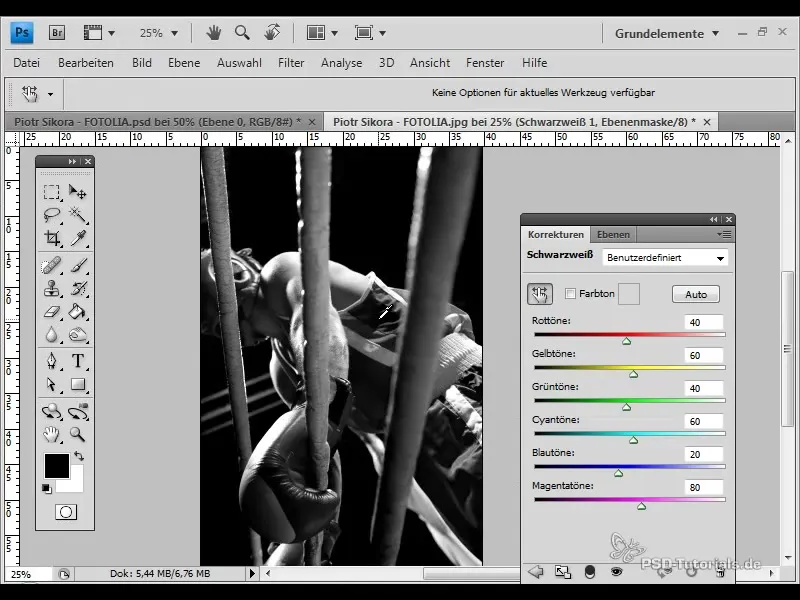Click the Auto button

pyautogui.click(x=695, y=294)
